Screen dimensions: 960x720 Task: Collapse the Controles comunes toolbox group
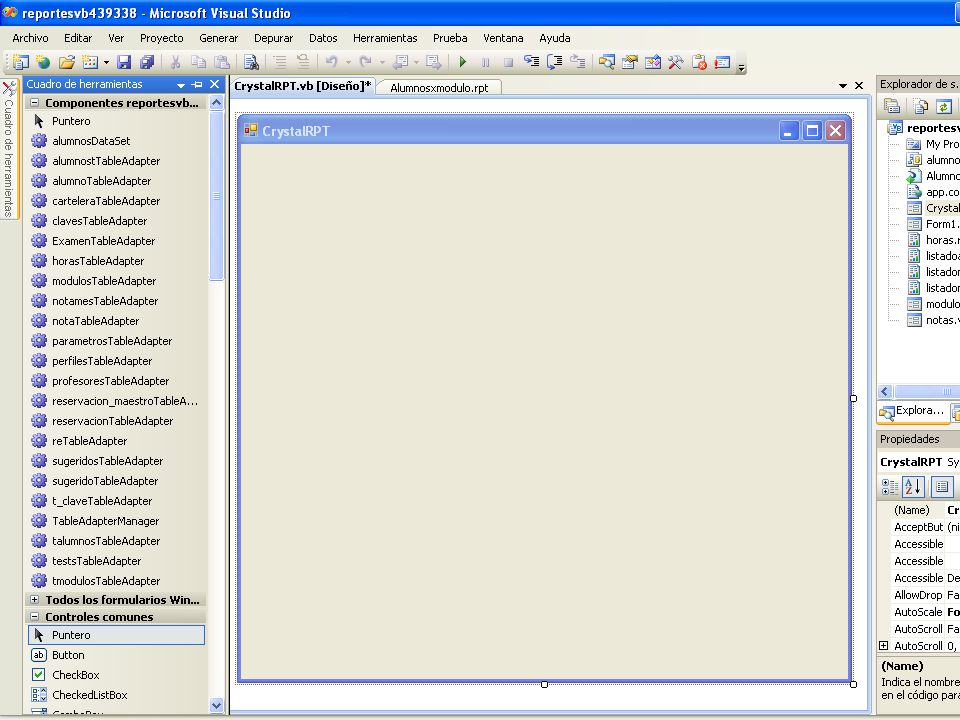[34, 617]
